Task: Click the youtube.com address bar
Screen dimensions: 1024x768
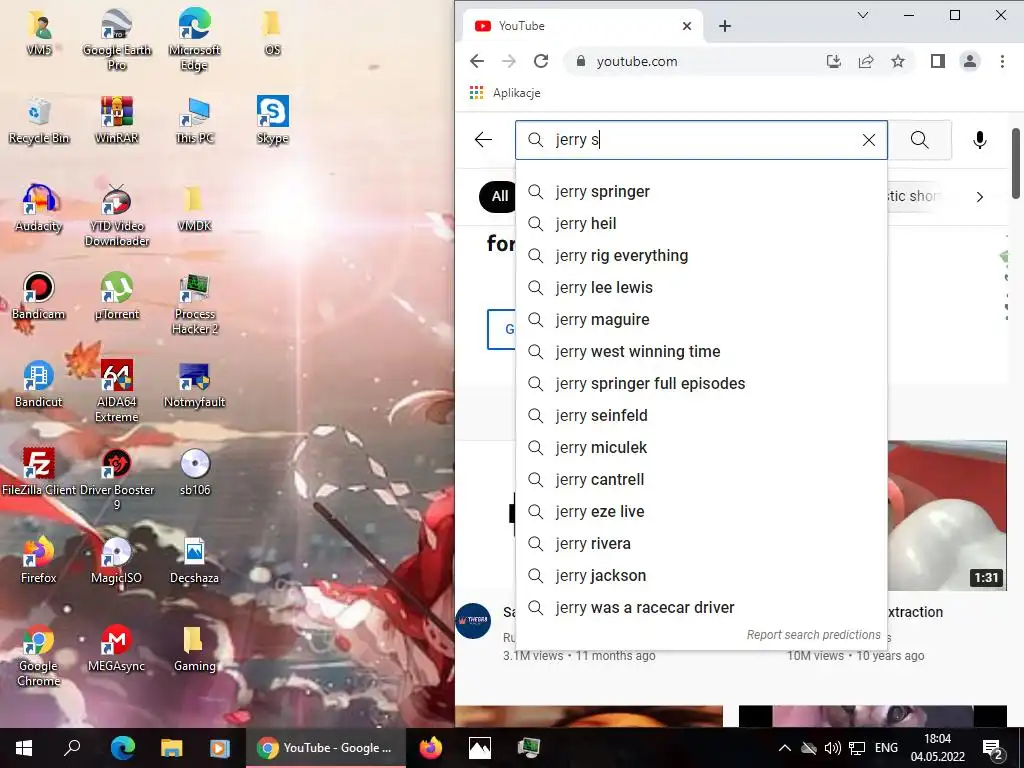Action: point(696,61)
